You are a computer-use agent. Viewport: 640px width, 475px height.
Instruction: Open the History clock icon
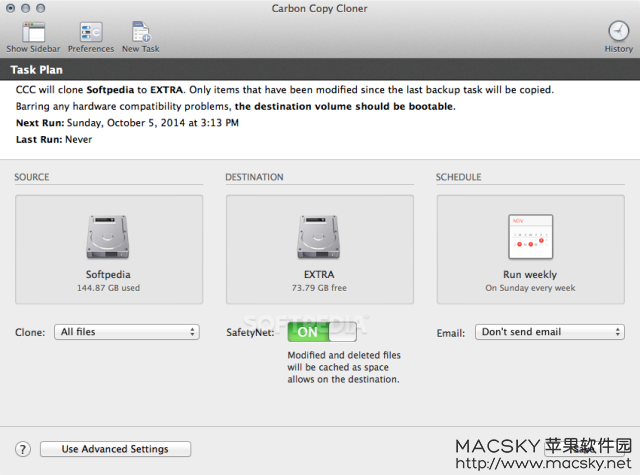[x=618, y=31]
